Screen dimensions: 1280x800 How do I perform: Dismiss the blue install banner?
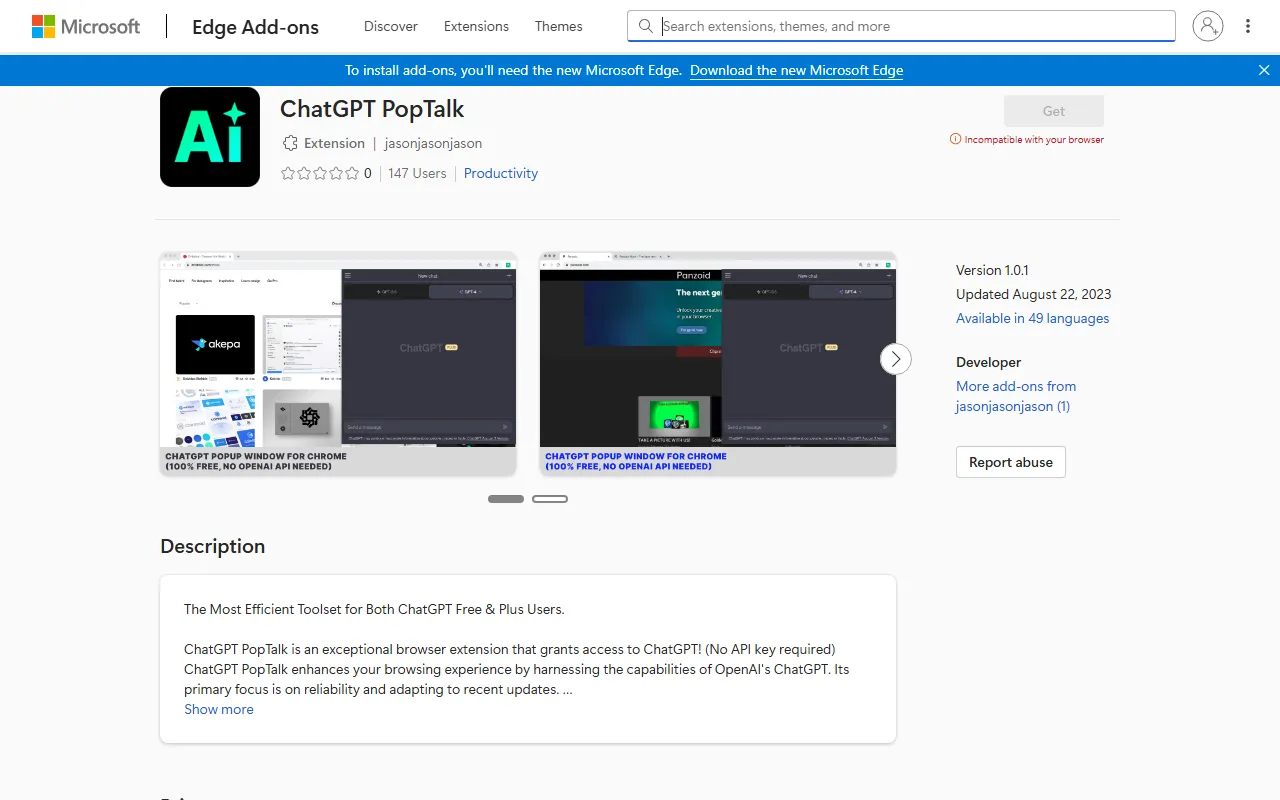1264,70
